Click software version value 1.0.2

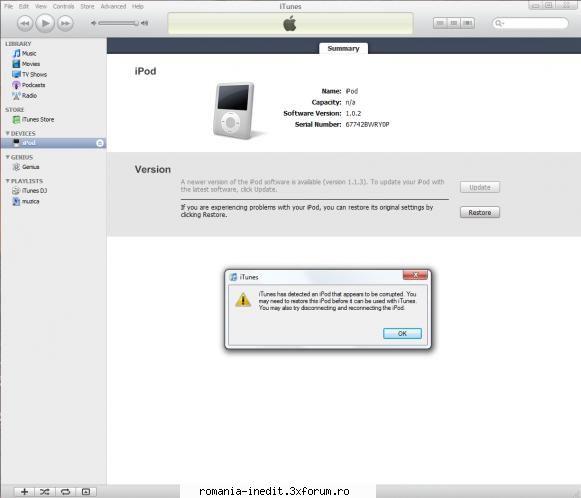coord(353,113)
